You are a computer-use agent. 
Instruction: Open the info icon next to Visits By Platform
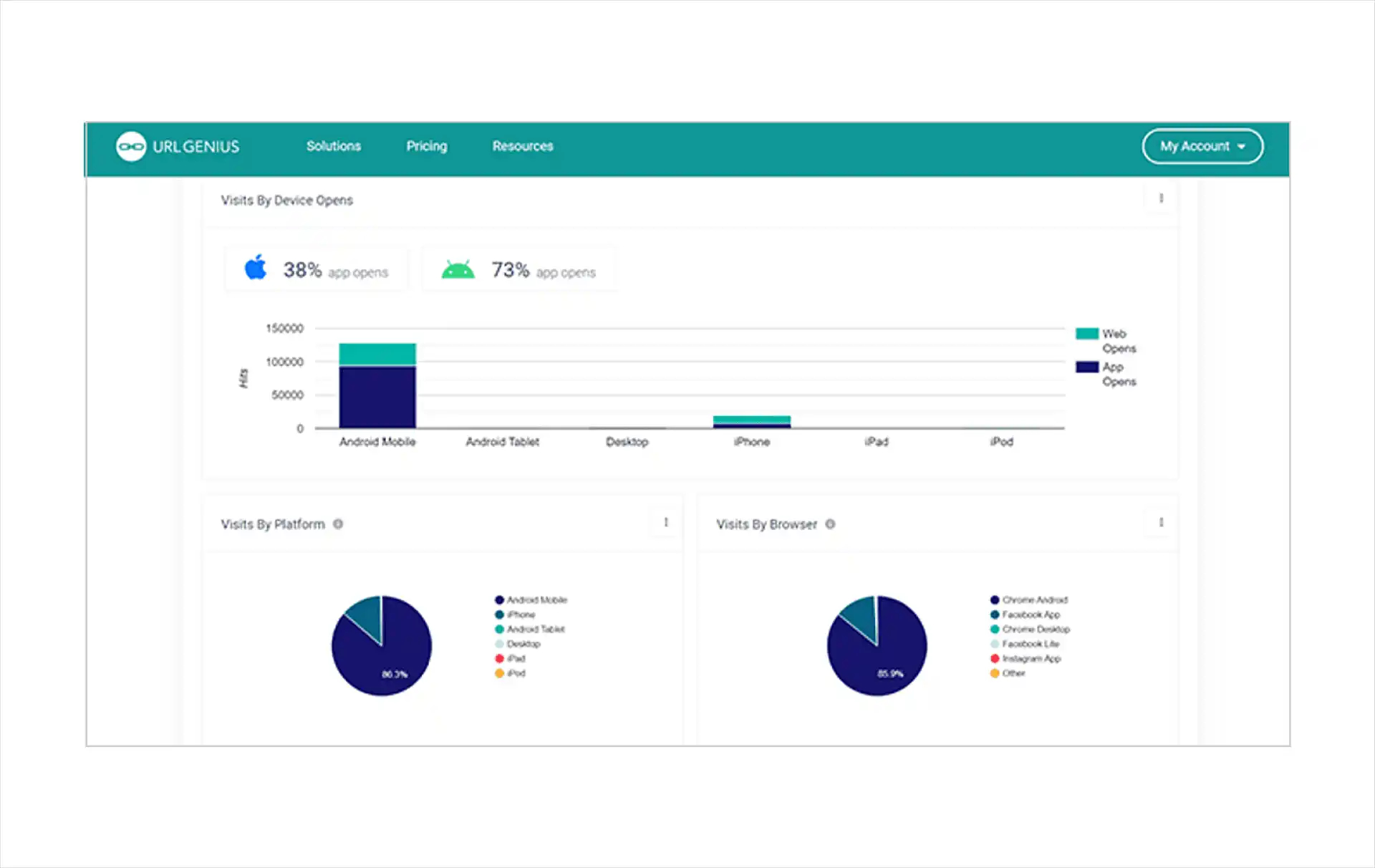click(338, 524)
